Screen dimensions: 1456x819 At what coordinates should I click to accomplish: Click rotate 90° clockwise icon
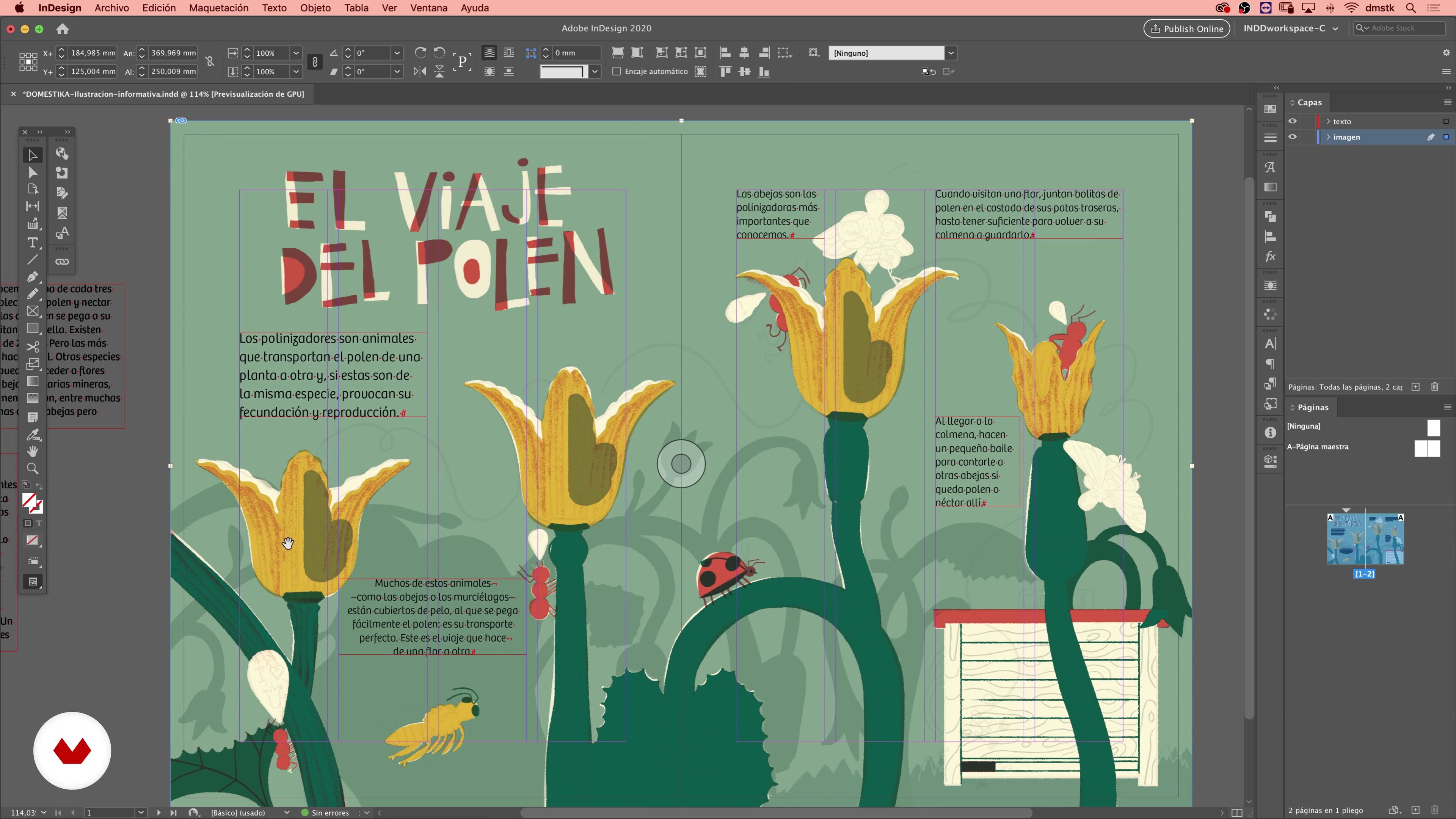coord(420,53)
